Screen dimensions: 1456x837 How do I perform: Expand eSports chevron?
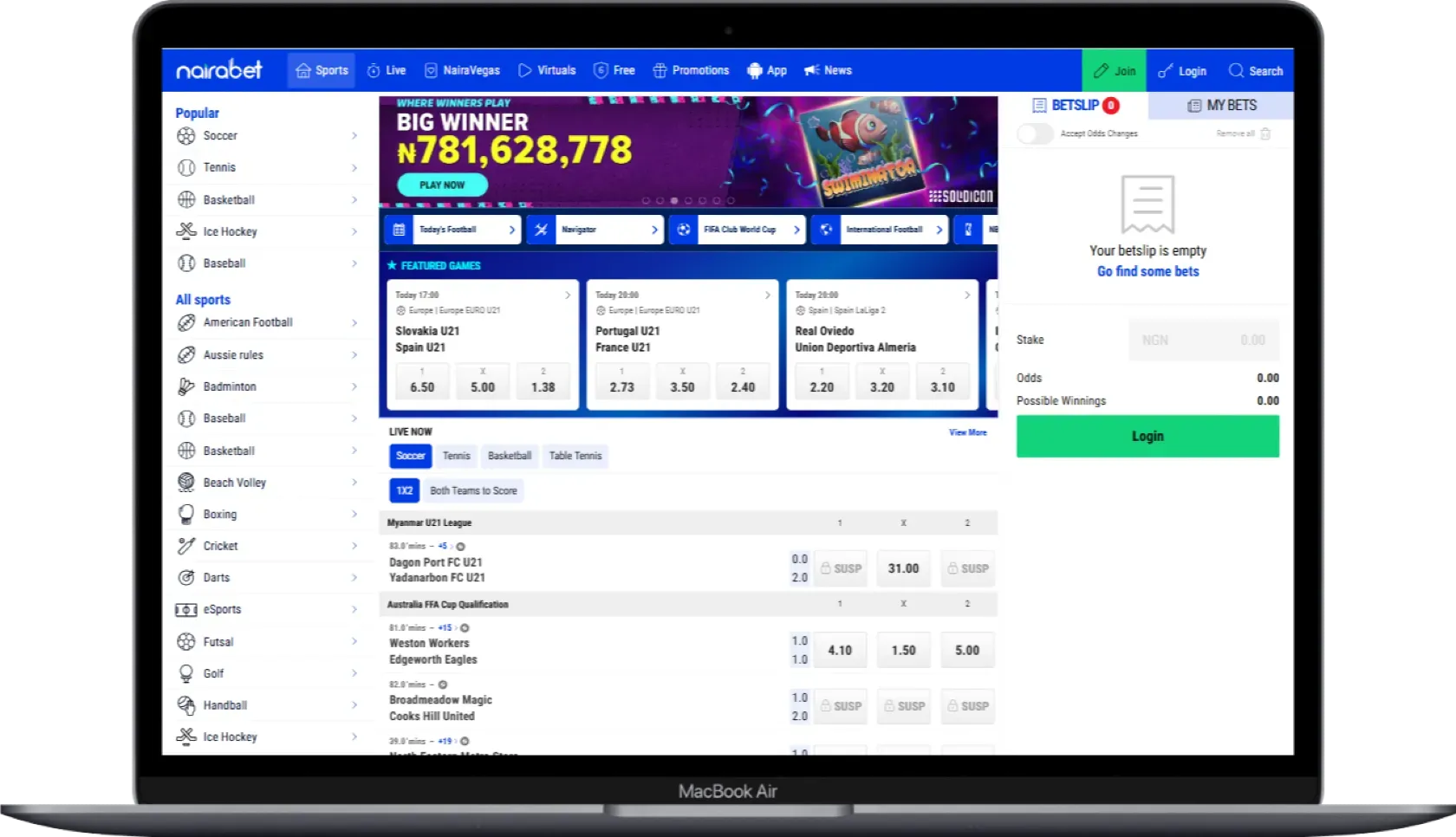[x=354, y=609]
